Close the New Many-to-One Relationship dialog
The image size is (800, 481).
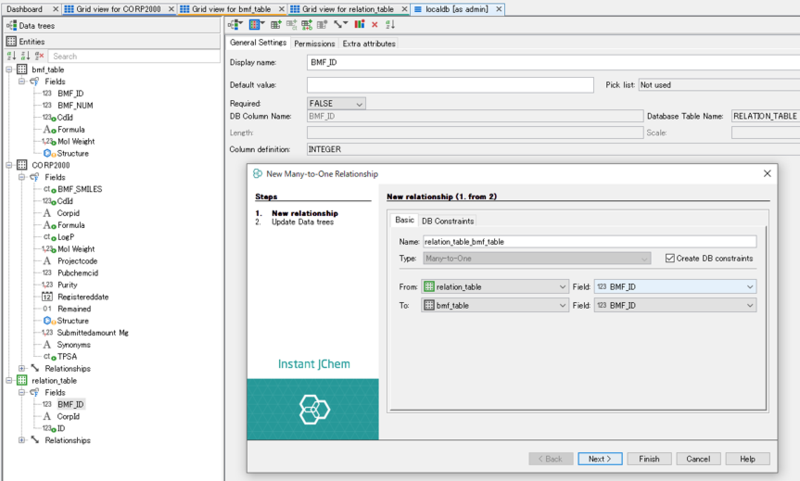(767, 174)
